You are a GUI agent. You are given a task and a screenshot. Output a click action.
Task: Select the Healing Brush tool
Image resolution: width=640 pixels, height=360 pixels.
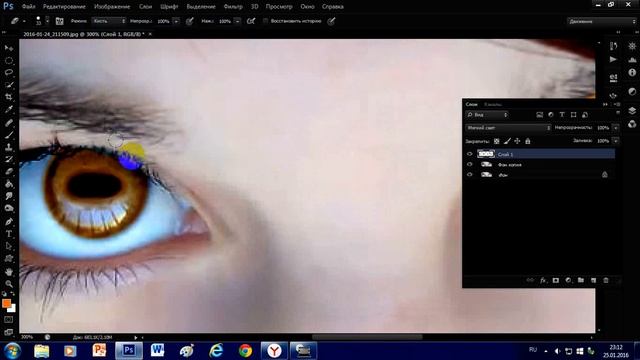[9, 122]
